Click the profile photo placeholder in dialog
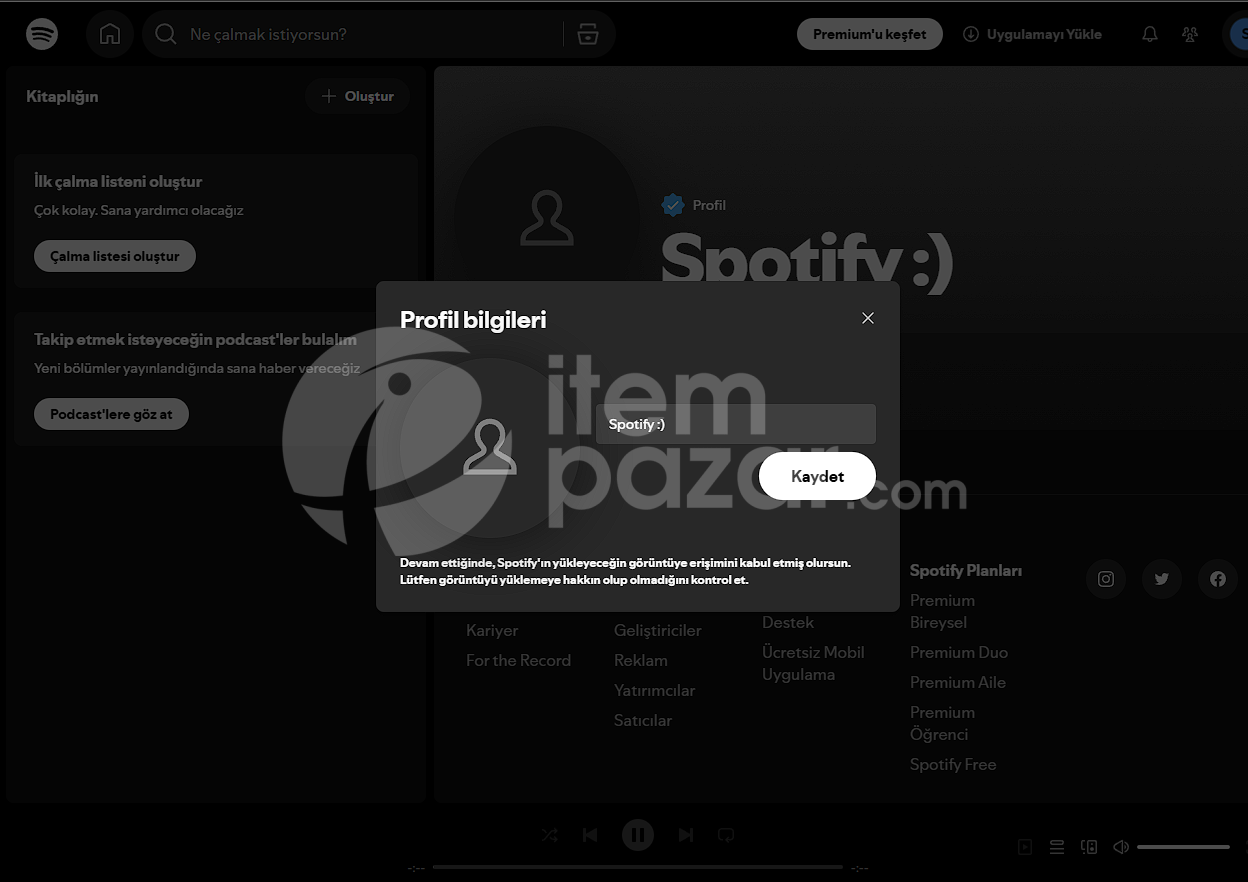1248x882 pixels. (x=490, y=447)
